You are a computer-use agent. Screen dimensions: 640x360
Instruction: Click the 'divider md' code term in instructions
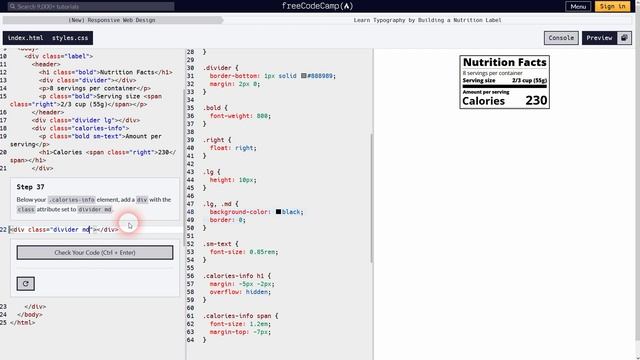(x=95, y=209)
